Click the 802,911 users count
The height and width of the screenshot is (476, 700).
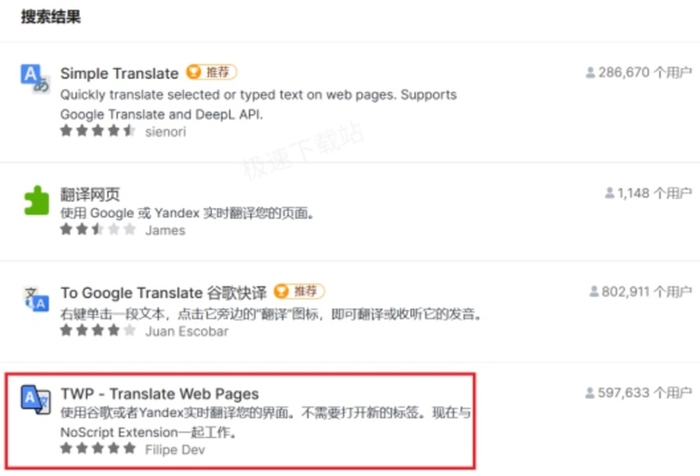tap(646, 292)
